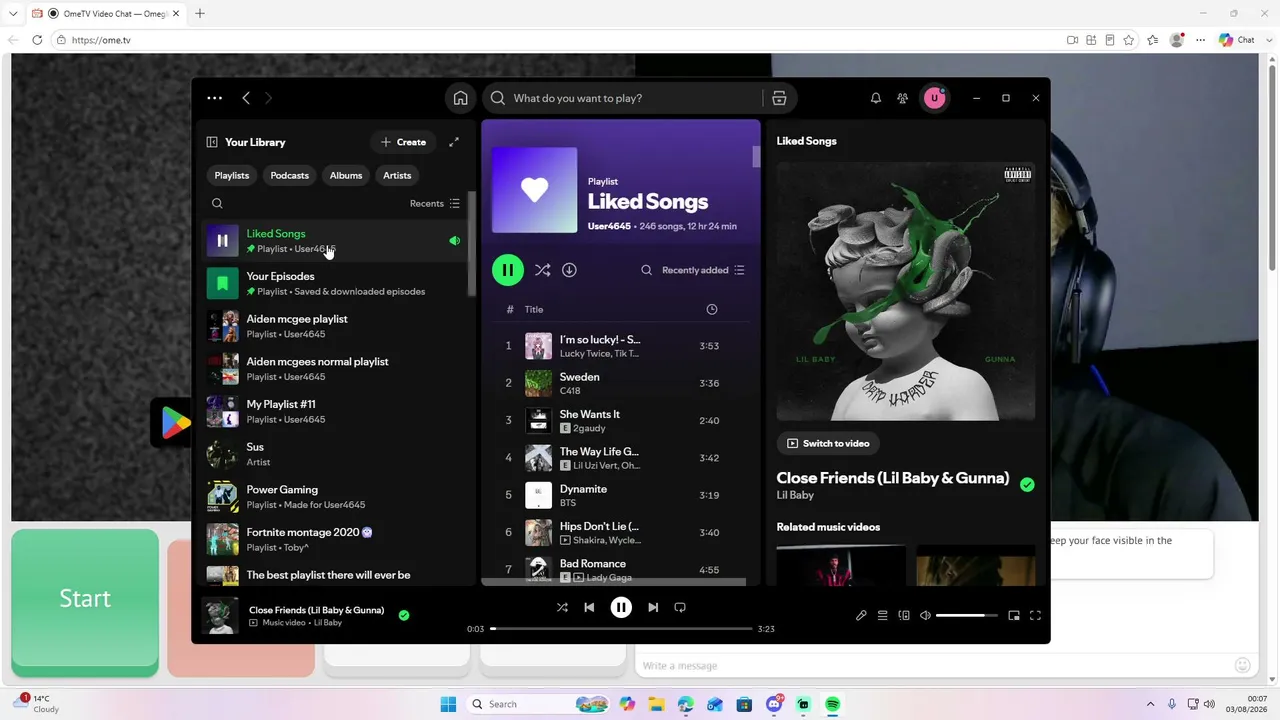Open the Recently added sort dropdown
This screenshot has width=1280, height=720.
(x=703, y=270)
